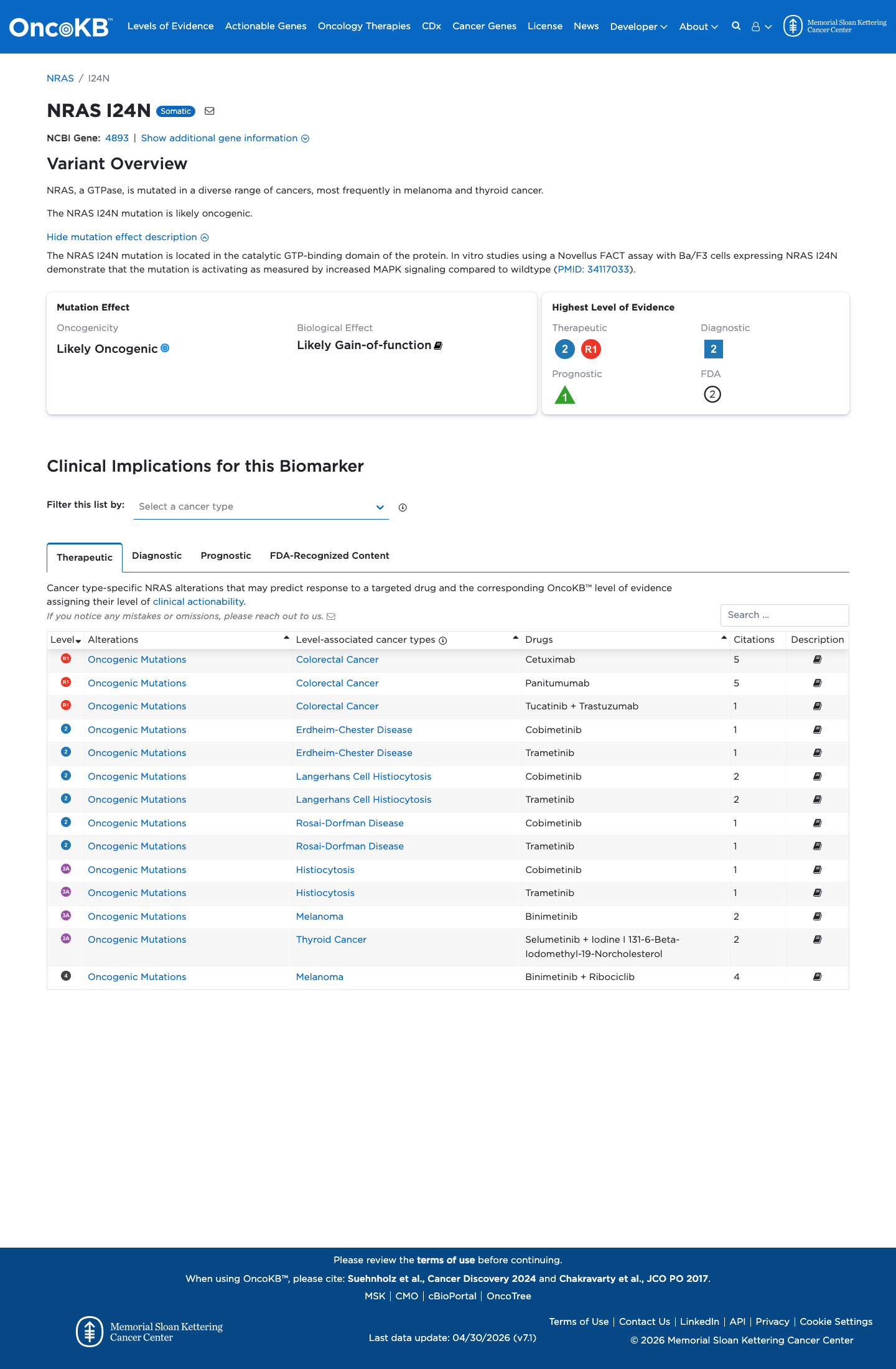
Task: Open the 'Select a cancer type' dropdown
Action: point(261,507)
